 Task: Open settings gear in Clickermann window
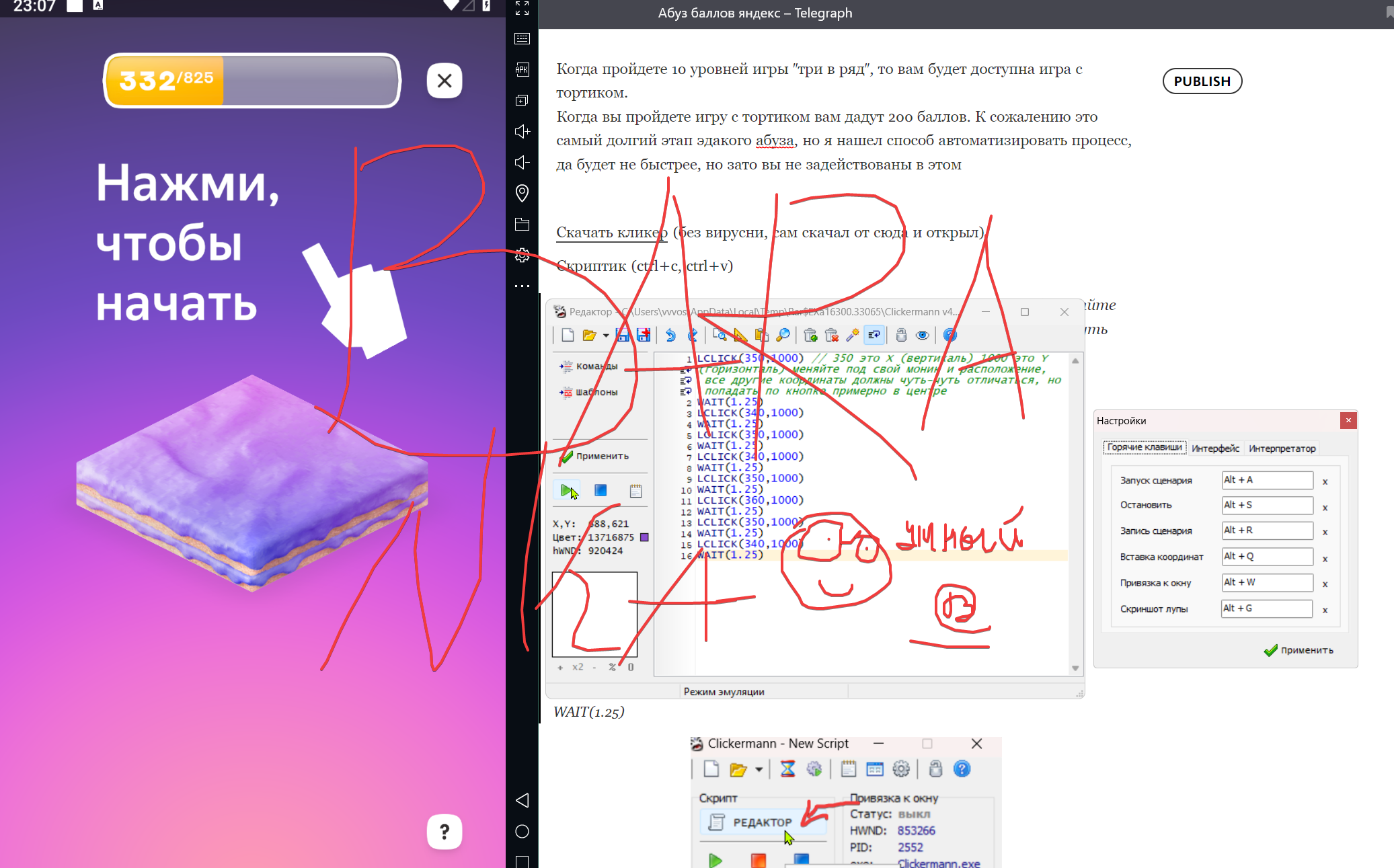pyautogui.click(x=901, y=768)
